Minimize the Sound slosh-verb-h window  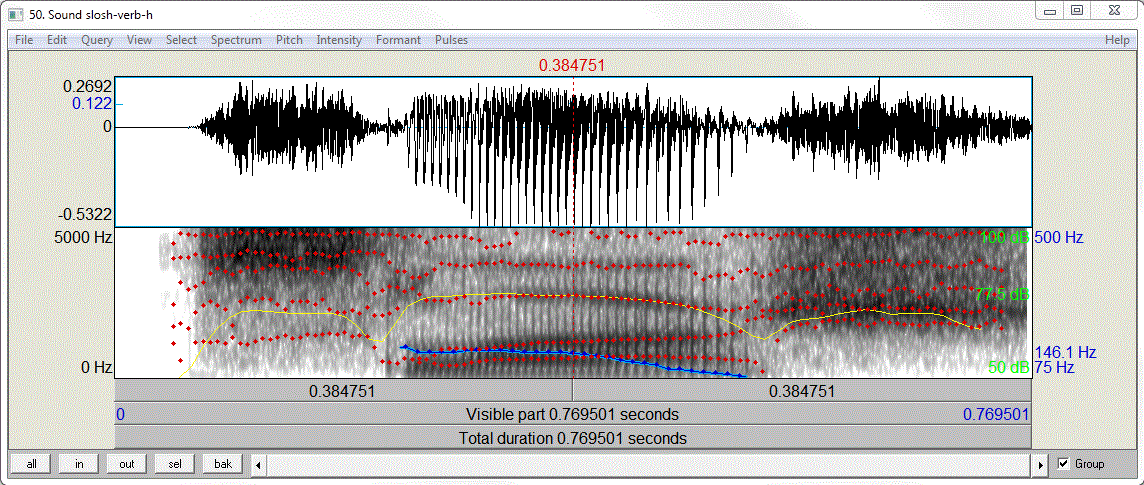click(1051, 11)
